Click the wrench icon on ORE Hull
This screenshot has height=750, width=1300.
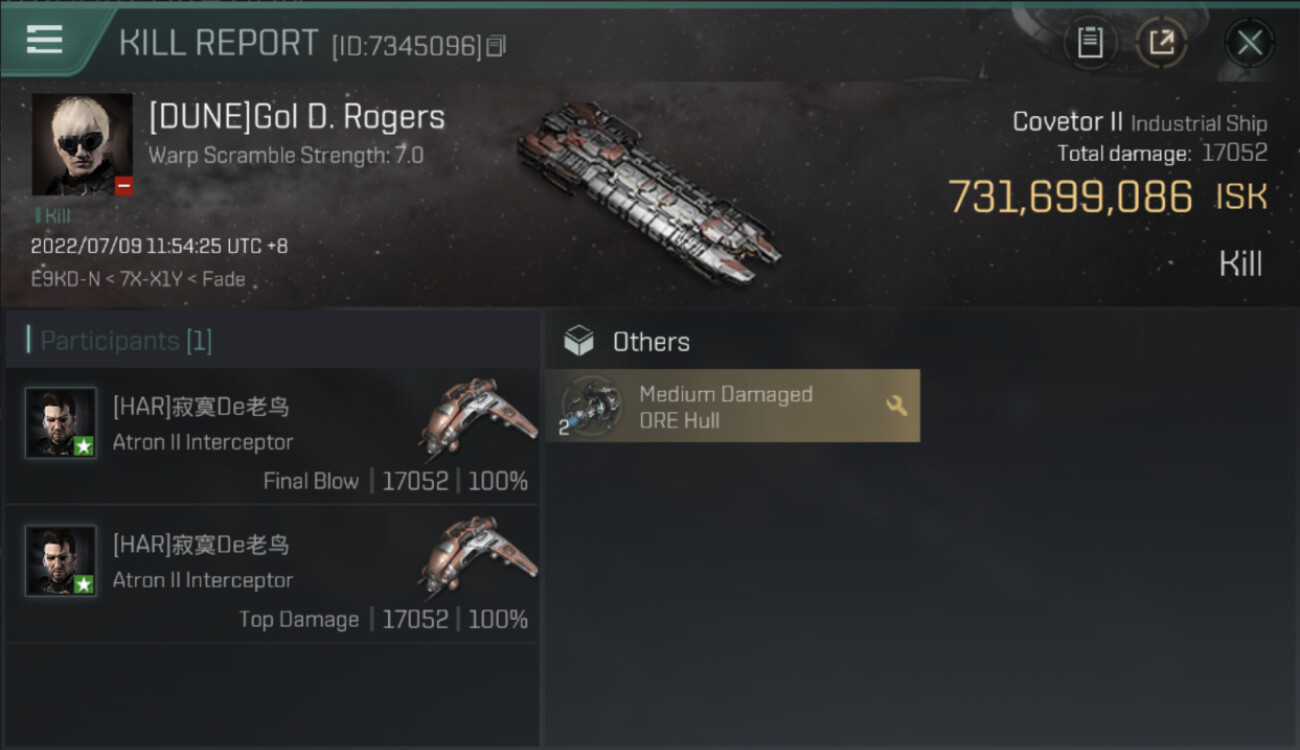[x=896, y=405]
